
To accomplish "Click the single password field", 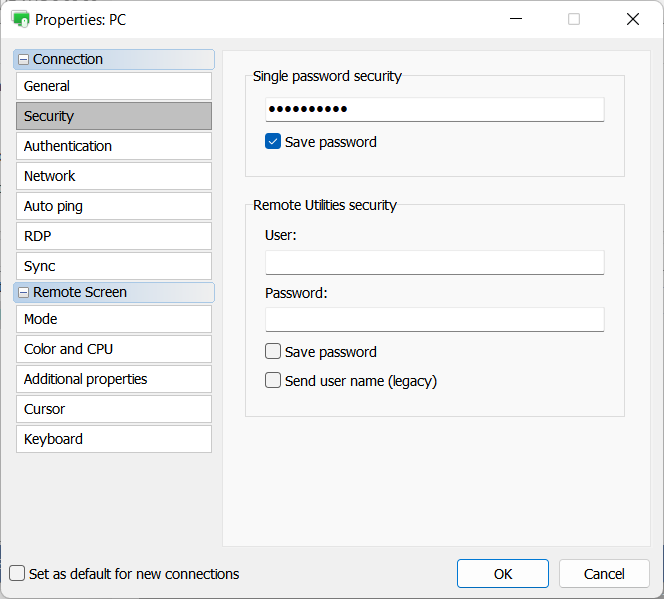I will pos(434,109).
